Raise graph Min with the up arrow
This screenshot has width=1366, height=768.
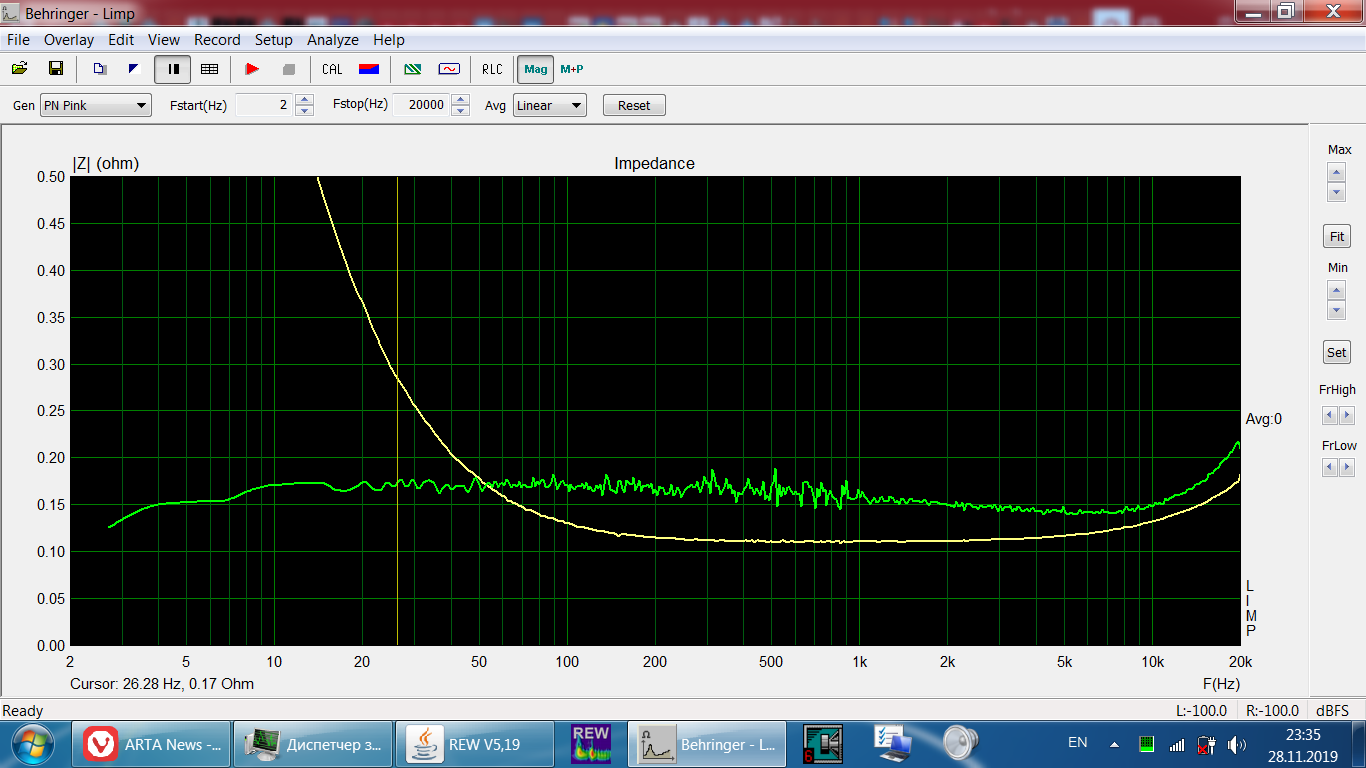tap(1336, 289)
